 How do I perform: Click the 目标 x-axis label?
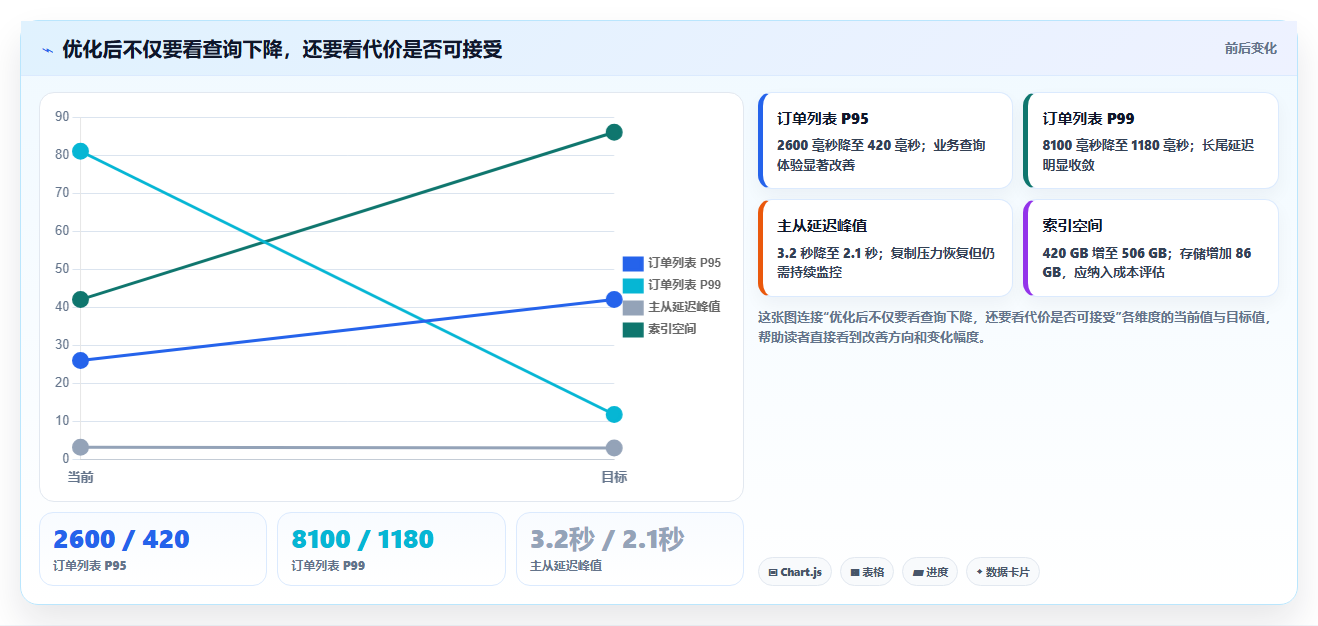tap(614, 477)
